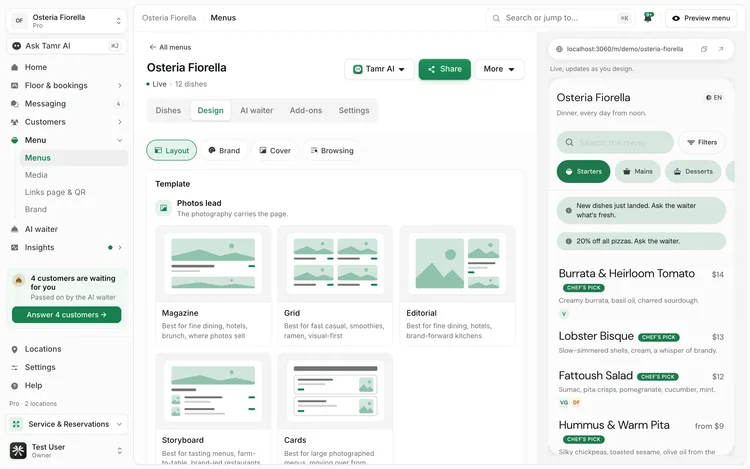This screenshot has width=750, height=469.
Task: Click the EN language button in preview
Action: tap(714, 98)
